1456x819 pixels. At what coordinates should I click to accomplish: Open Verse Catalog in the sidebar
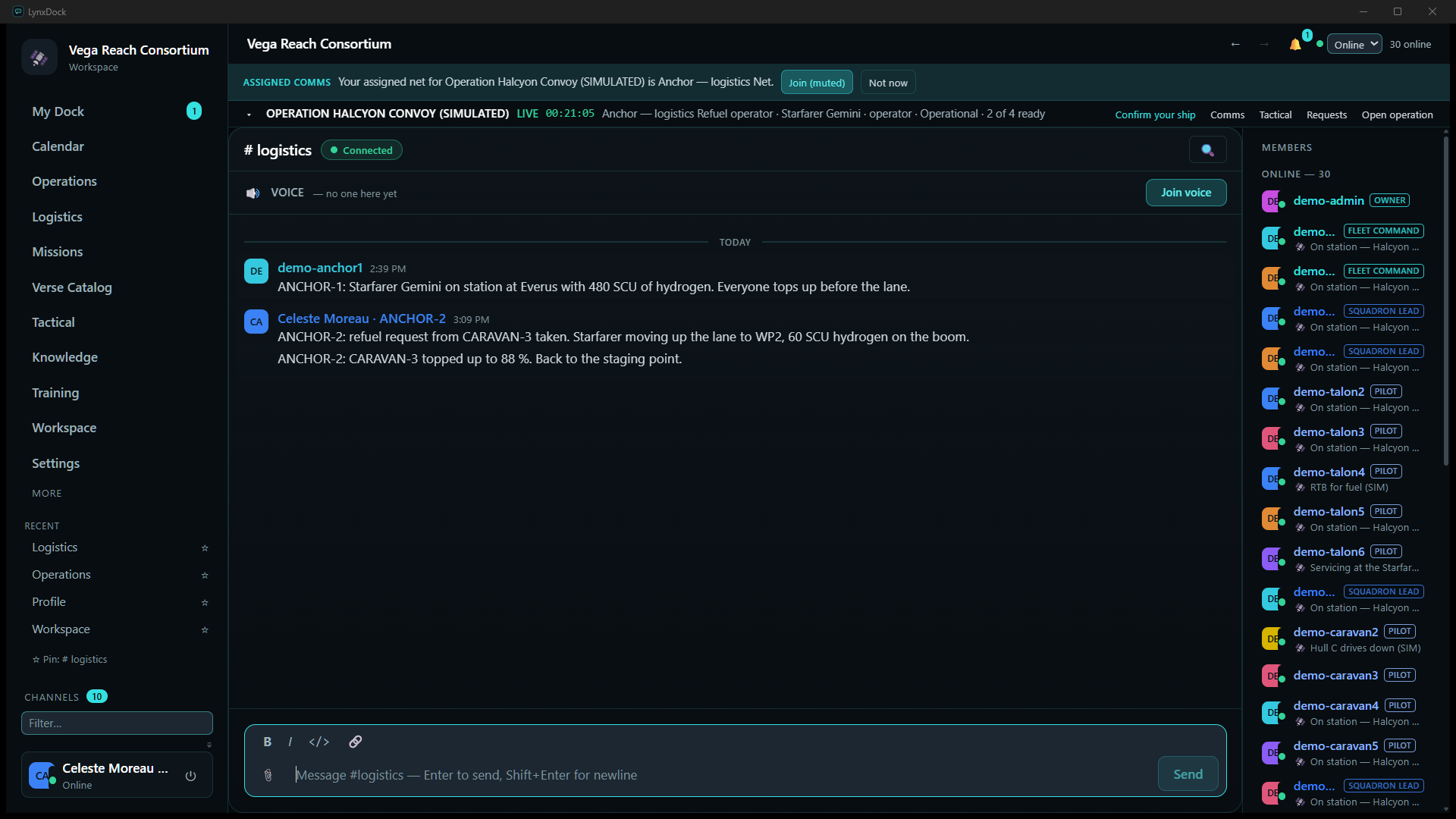pos(117,287)
